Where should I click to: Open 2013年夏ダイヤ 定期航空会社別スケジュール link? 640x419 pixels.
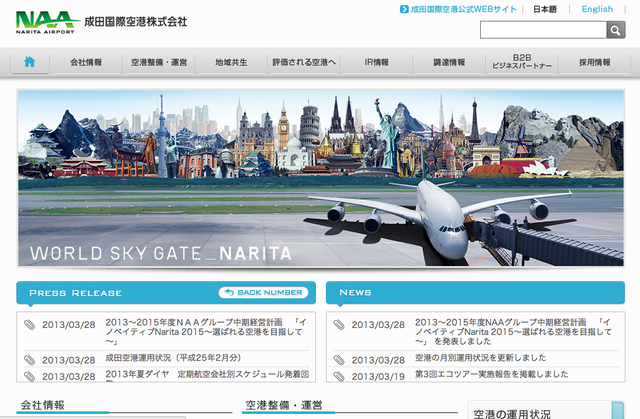click(207, 374)
